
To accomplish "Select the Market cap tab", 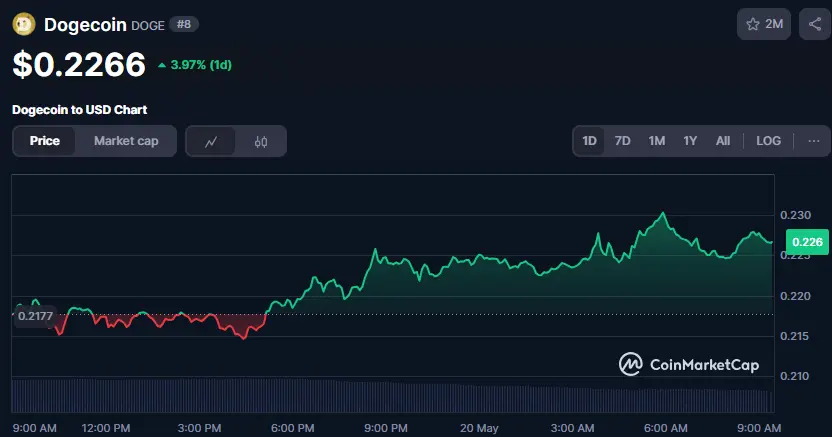I will pyautogui.click(x=126, y=141).
